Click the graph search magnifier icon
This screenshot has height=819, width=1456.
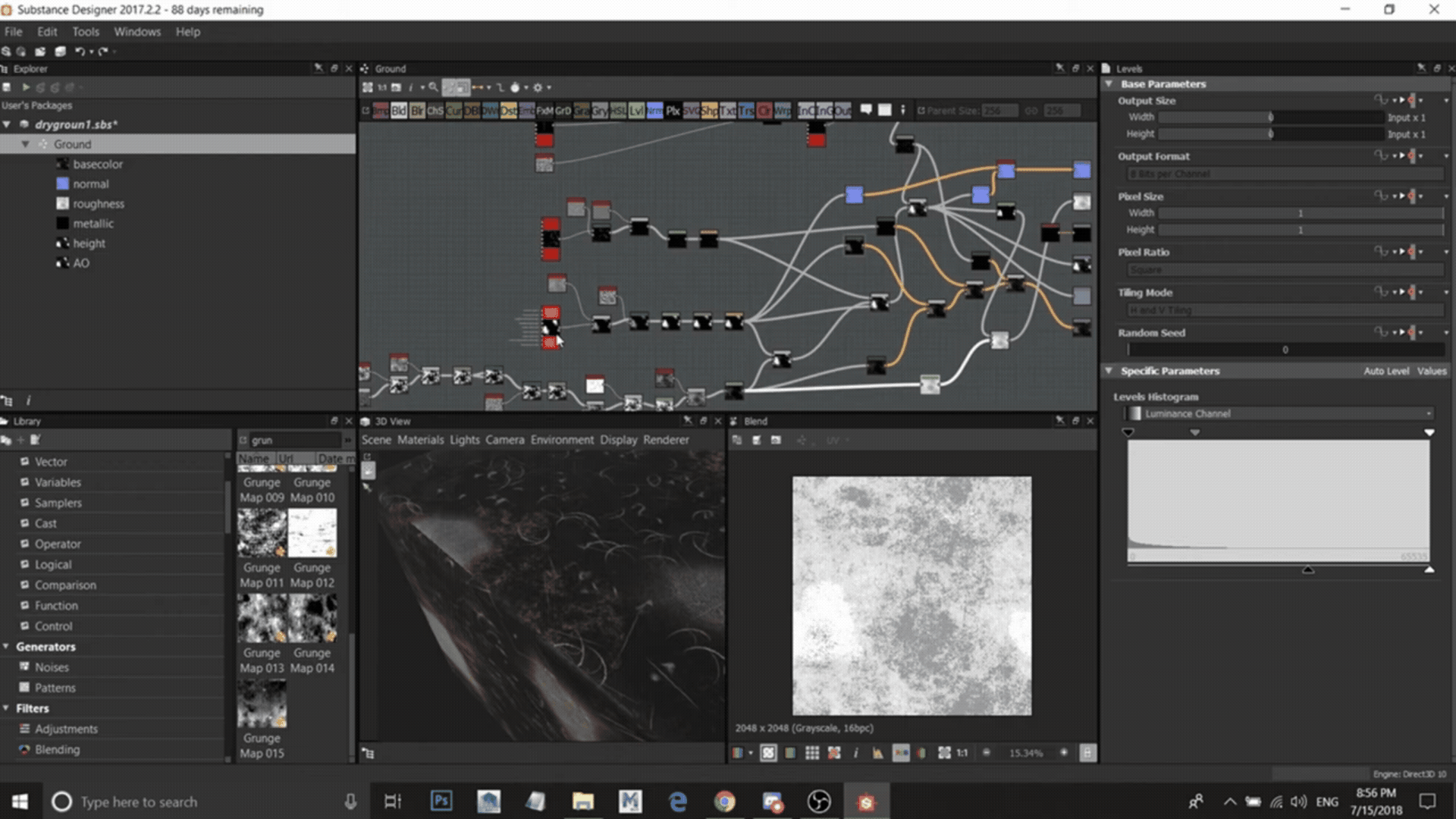click(x=433, y=87)
